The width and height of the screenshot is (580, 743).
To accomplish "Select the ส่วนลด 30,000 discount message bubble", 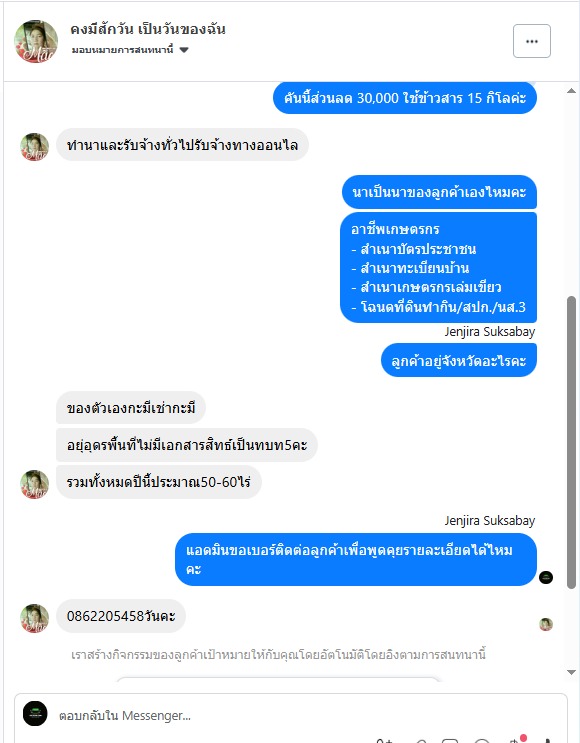I will (x=405, y=98).
